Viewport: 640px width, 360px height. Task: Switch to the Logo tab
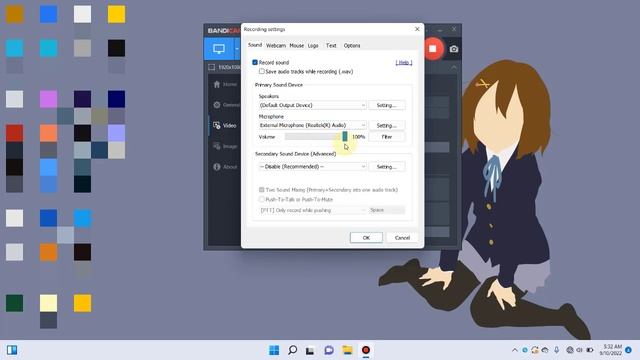pyautogui.click(x=313, y=45)
